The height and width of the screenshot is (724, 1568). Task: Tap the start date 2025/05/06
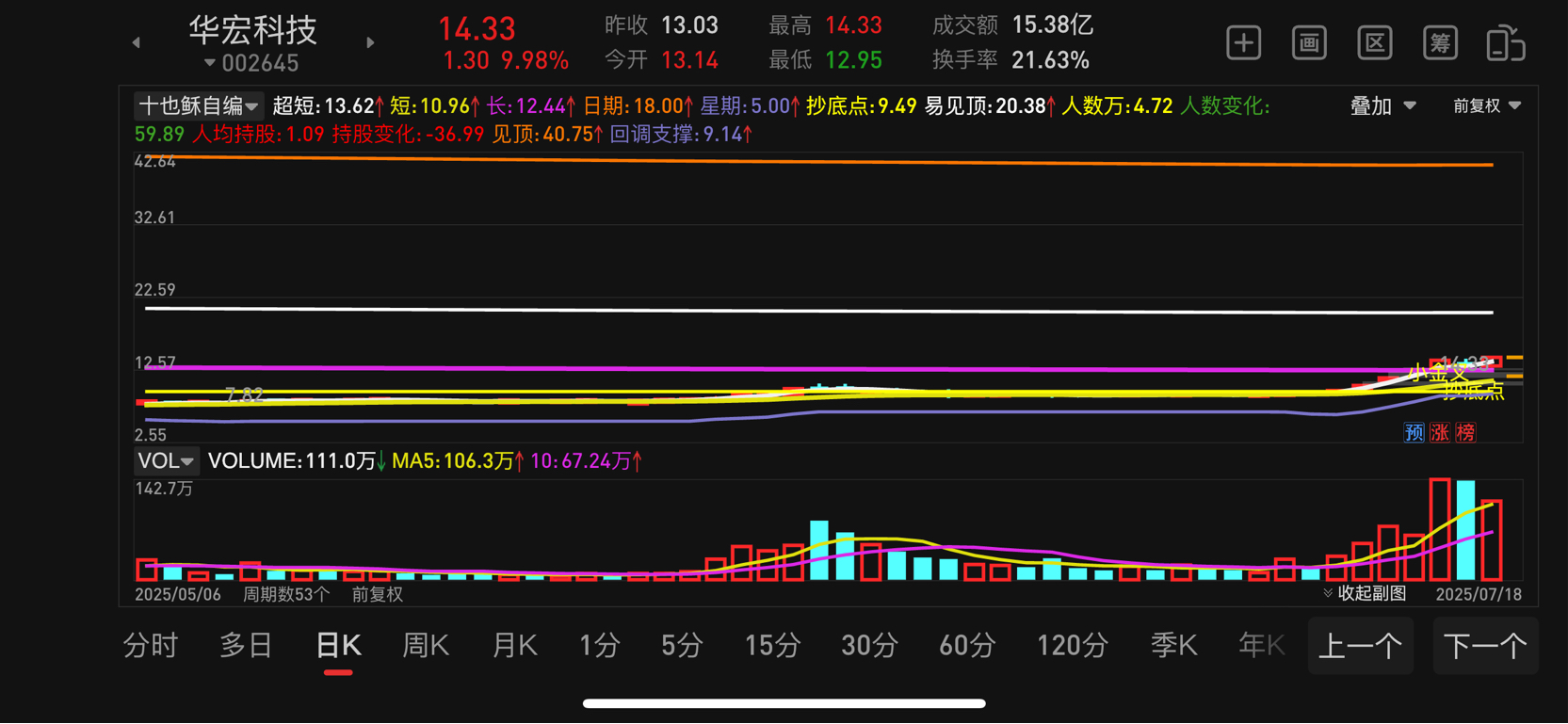click(178, 594)
